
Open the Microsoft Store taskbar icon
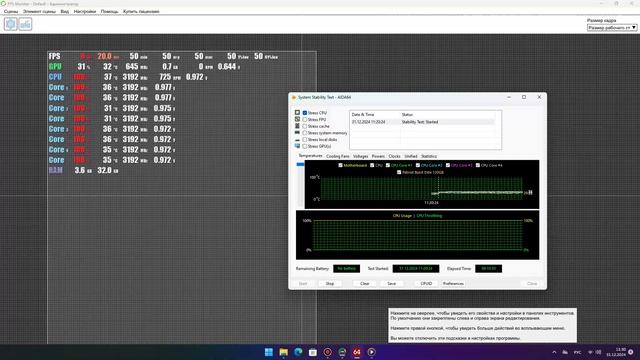point(313,352)
